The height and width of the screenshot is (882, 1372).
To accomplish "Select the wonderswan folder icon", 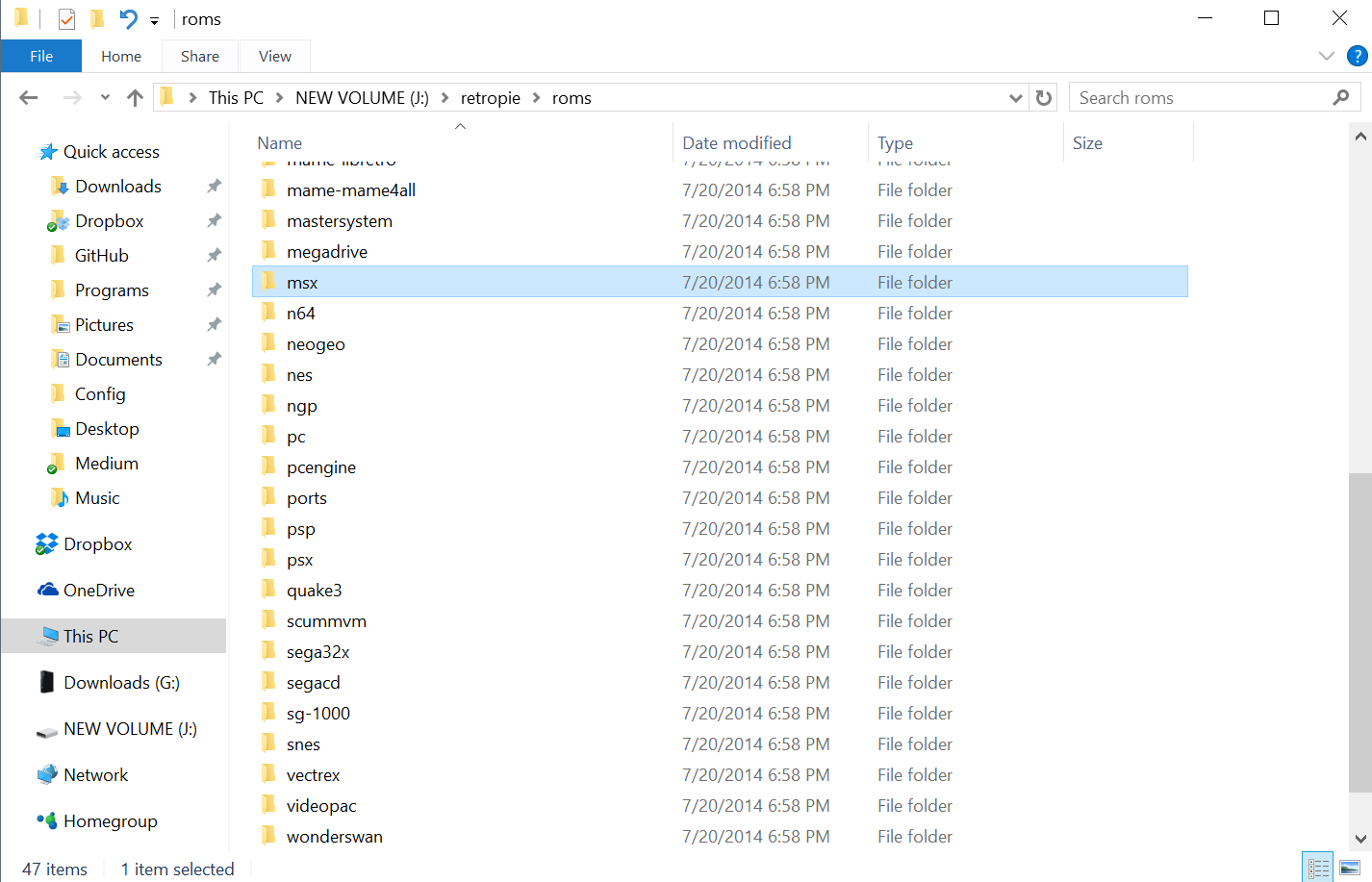I will coord(269,836).
